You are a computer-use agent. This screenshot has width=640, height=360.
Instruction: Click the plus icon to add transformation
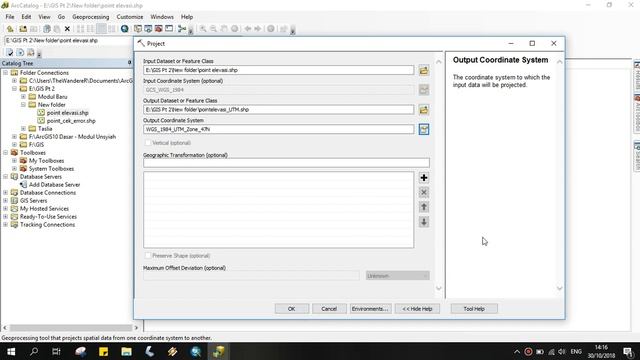click(x=424, y=178)
